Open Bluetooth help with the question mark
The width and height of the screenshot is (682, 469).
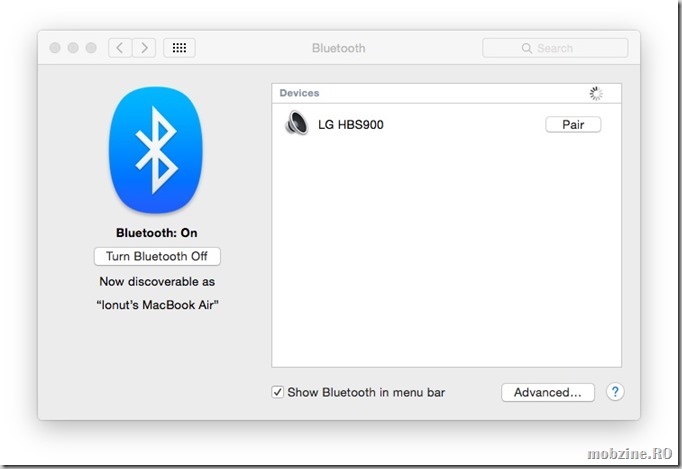(x=615, y=392)
